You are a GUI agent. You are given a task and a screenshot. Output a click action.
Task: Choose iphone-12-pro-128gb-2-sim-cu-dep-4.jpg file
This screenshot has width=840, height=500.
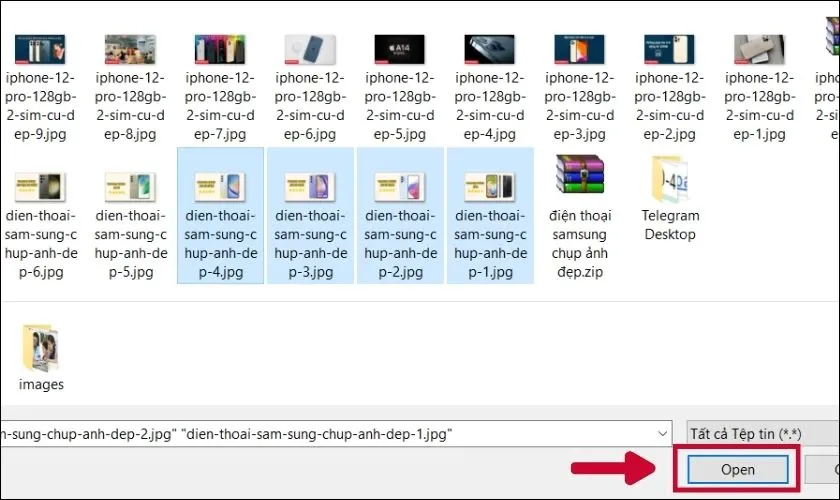(491, 48)
